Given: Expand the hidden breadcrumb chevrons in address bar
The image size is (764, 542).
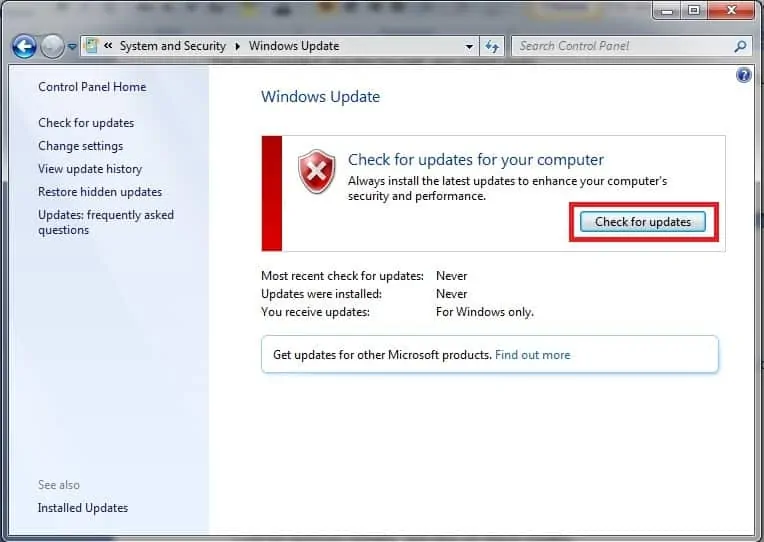Looking at the screenshot, I should [x=108, y=46].
